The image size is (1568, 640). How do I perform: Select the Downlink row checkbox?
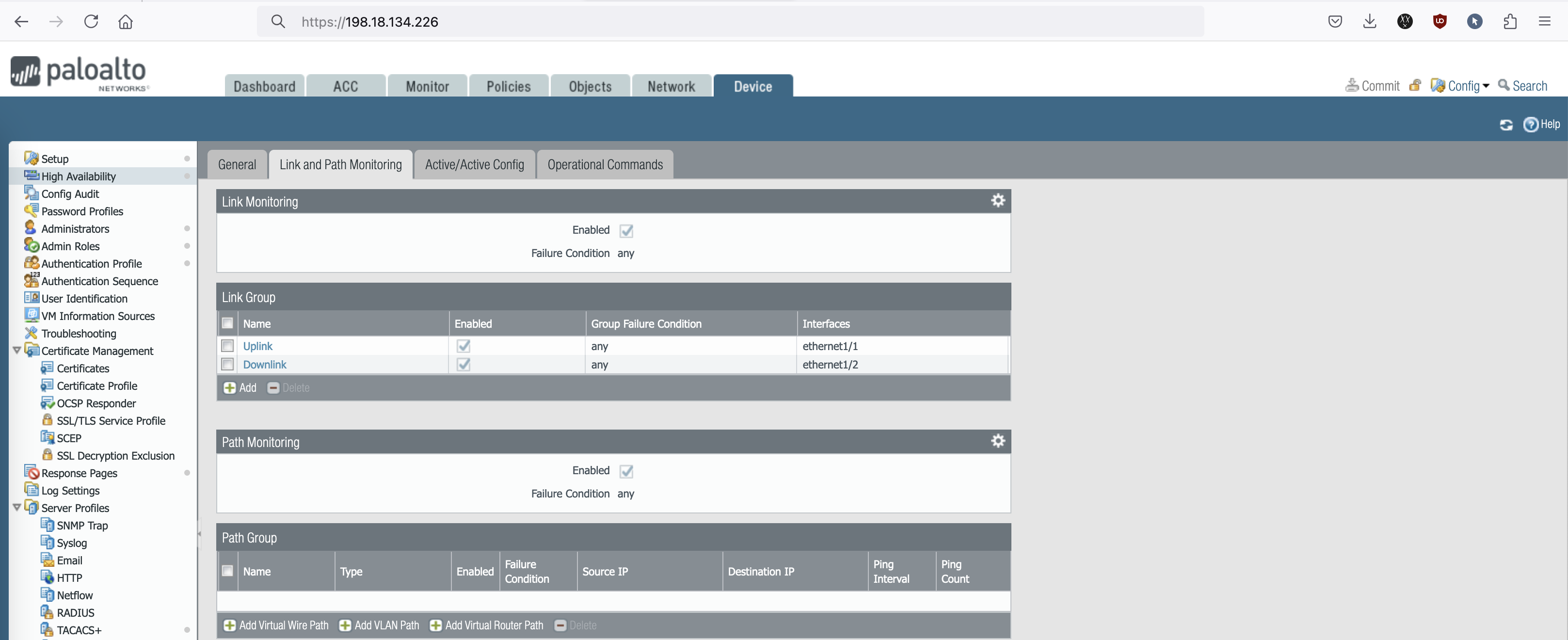tap(228, 364)
